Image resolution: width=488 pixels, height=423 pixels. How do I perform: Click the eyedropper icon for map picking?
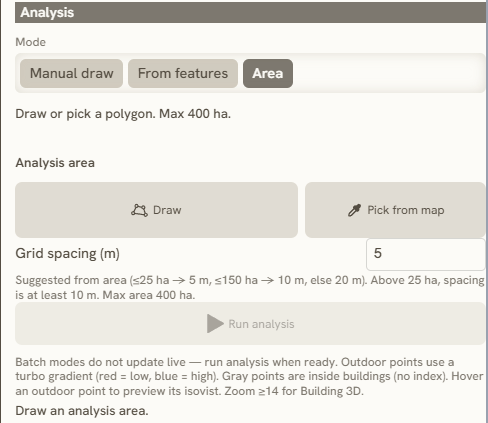[354, 210]
